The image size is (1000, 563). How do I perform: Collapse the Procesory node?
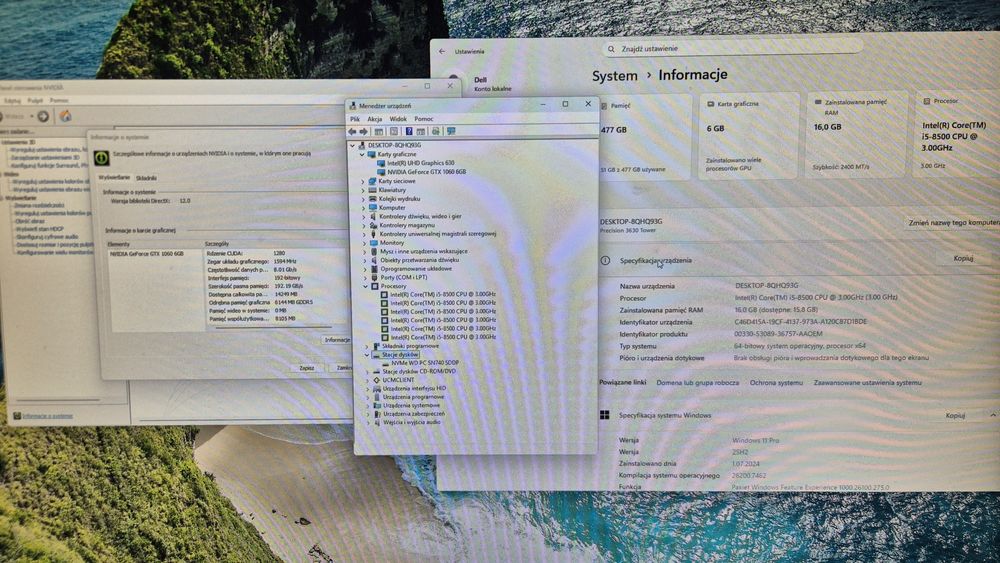(366, 287)
